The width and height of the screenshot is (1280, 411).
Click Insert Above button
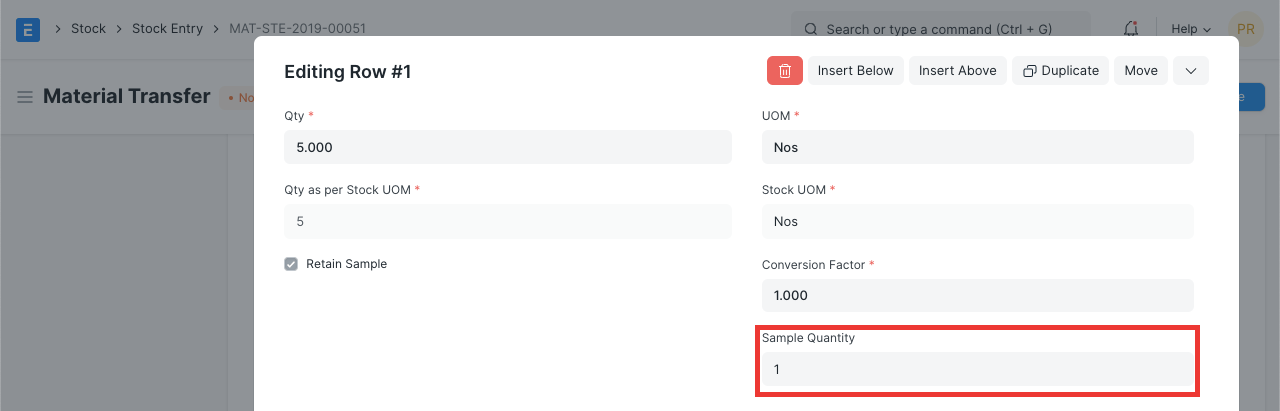pos(957,71)
